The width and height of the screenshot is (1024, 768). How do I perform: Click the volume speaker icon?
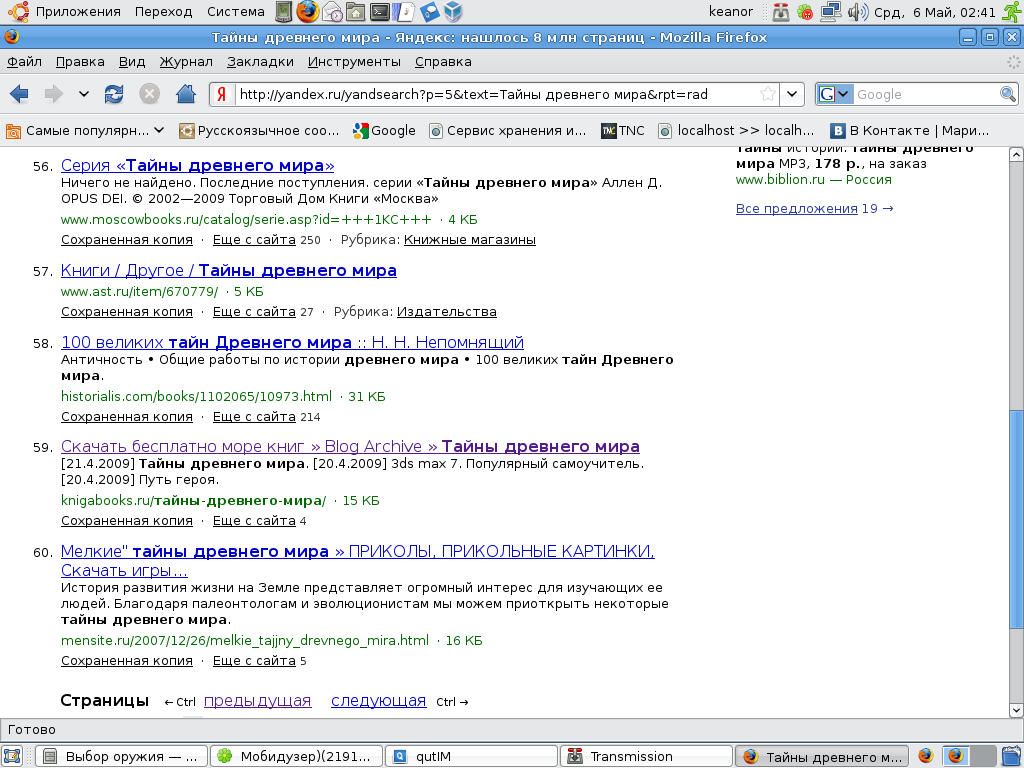(x=857, y=12)
